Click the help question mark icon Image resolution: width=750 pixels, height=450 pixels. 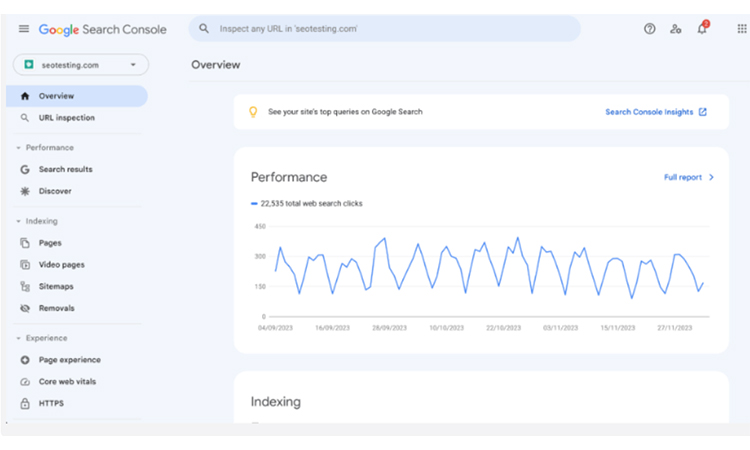(650, 29)
